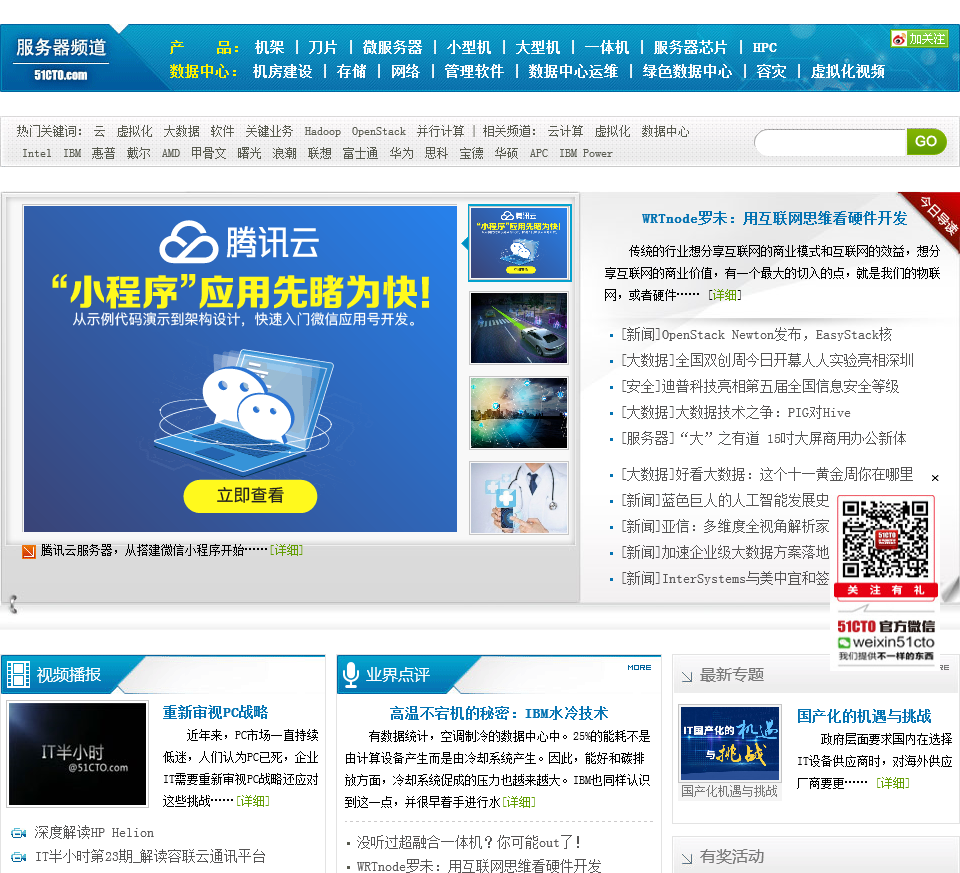Select the car on road slide thumbnail
Image resolution: width=960 pixels, height=873 pixels.
pos(519,328)
